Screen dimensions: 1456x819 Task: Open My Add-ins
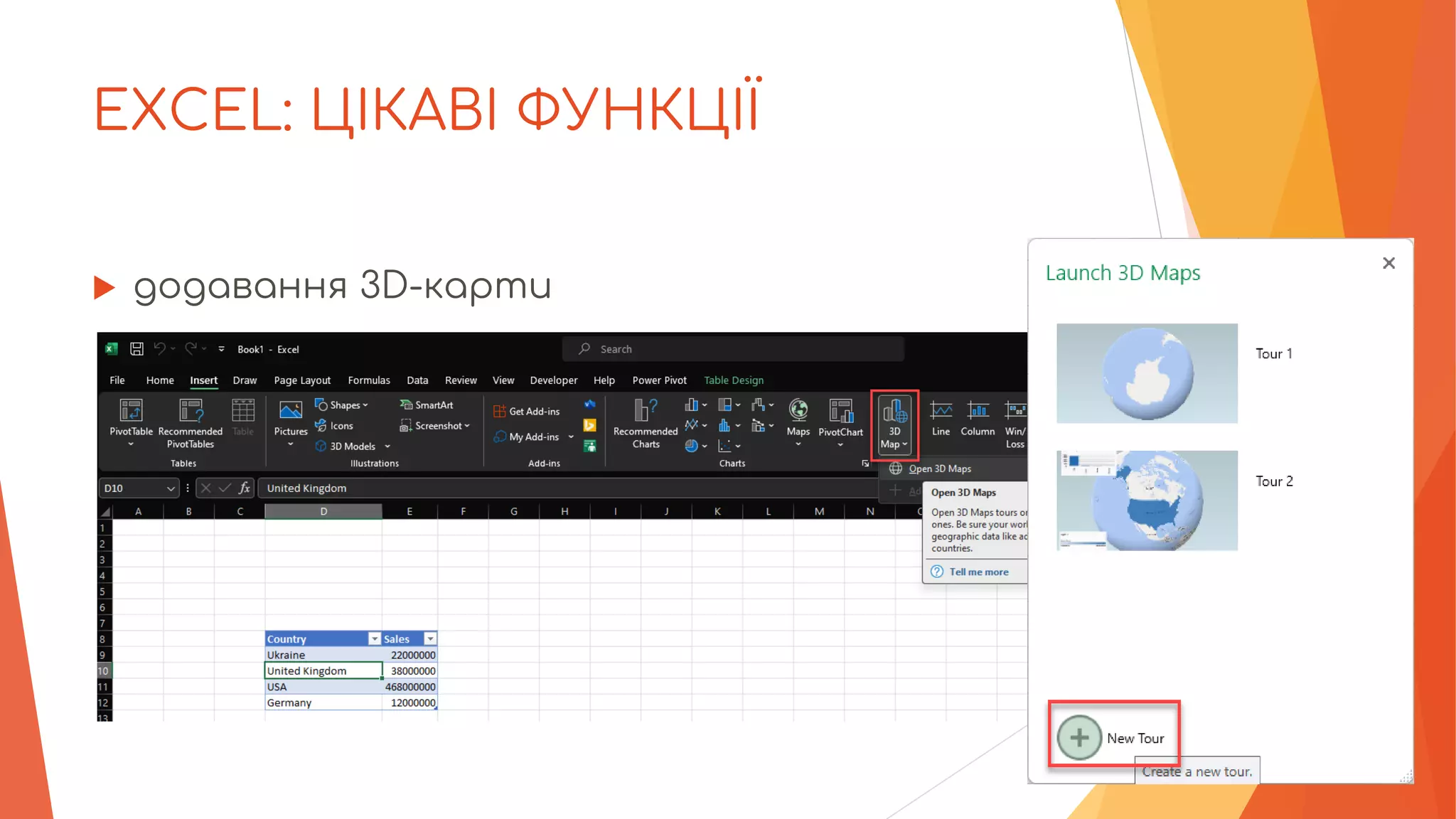pos(533,437)
